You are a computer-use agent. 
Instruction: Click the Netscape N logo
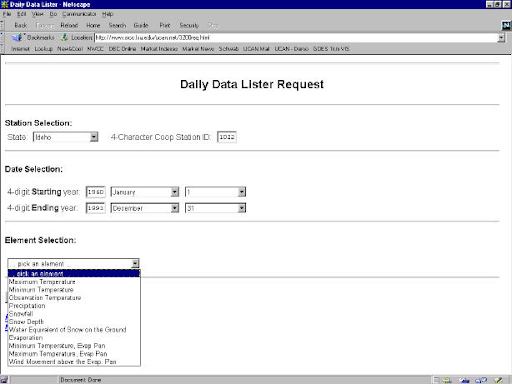click(x=506, y=25)
